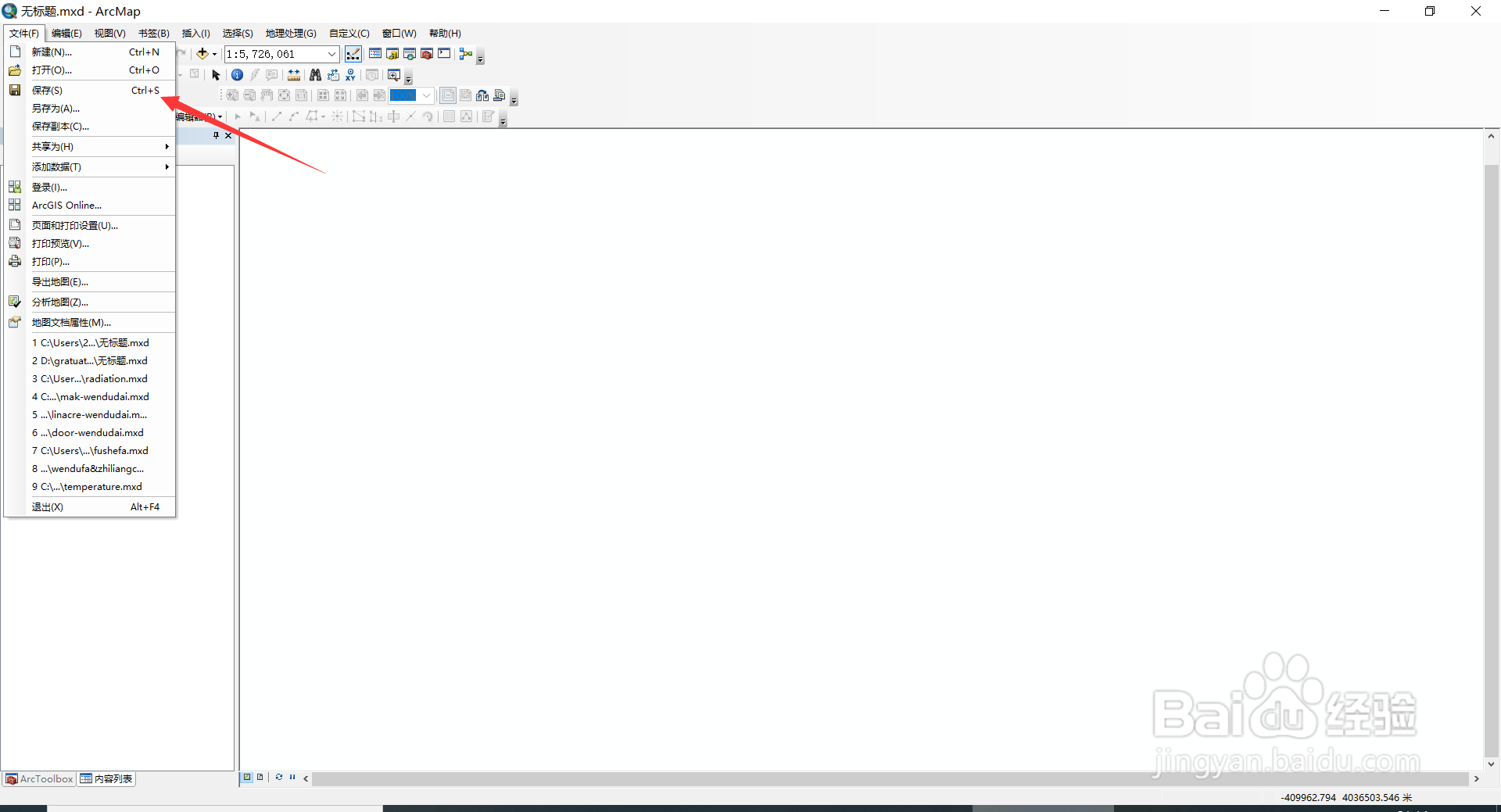
Task: Open the map scale dropdown showing 1:5,726,061
Action: [x=333, y=53]
